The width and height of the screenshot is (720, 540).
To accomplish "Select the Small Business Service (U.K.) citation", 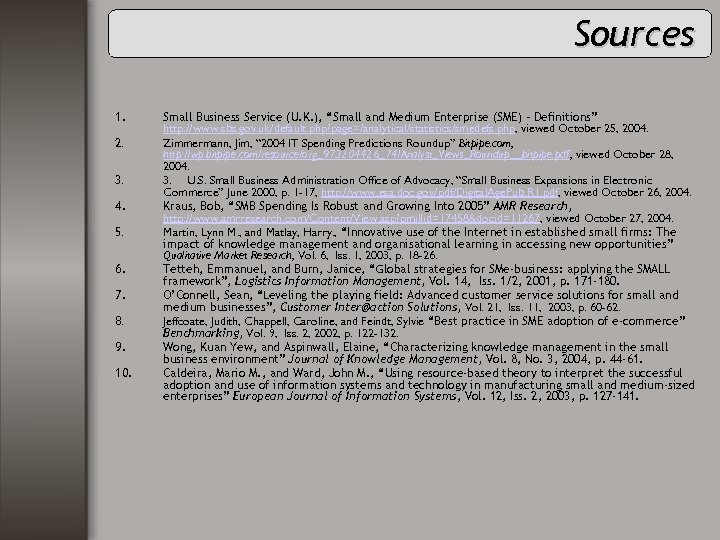I will pos(380,117).
